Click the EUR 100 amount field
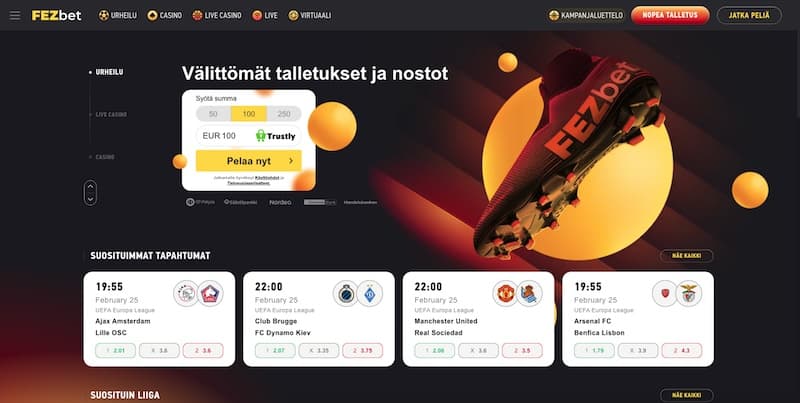The height and width of the screenshot is (403, 800). point(248,136)
